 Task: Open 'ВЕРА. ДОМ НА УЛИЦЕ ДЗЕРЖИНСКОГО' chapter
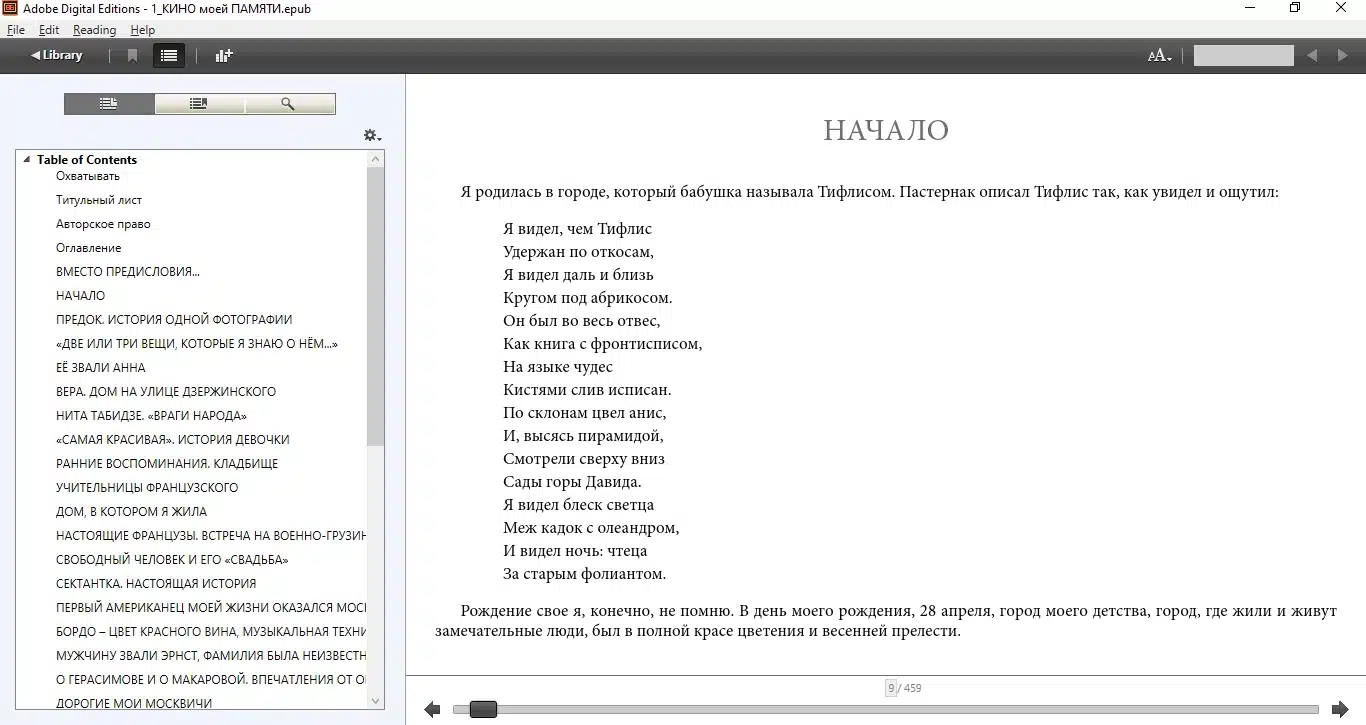166,392
